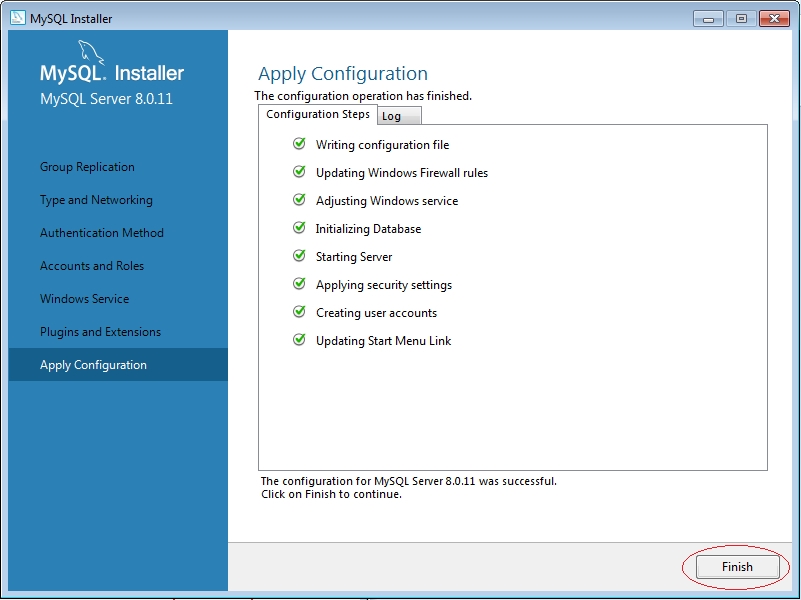This screenshot has height=600, width=801.
Task: Click the Starting Server check icon
Action: coord(299,256)
